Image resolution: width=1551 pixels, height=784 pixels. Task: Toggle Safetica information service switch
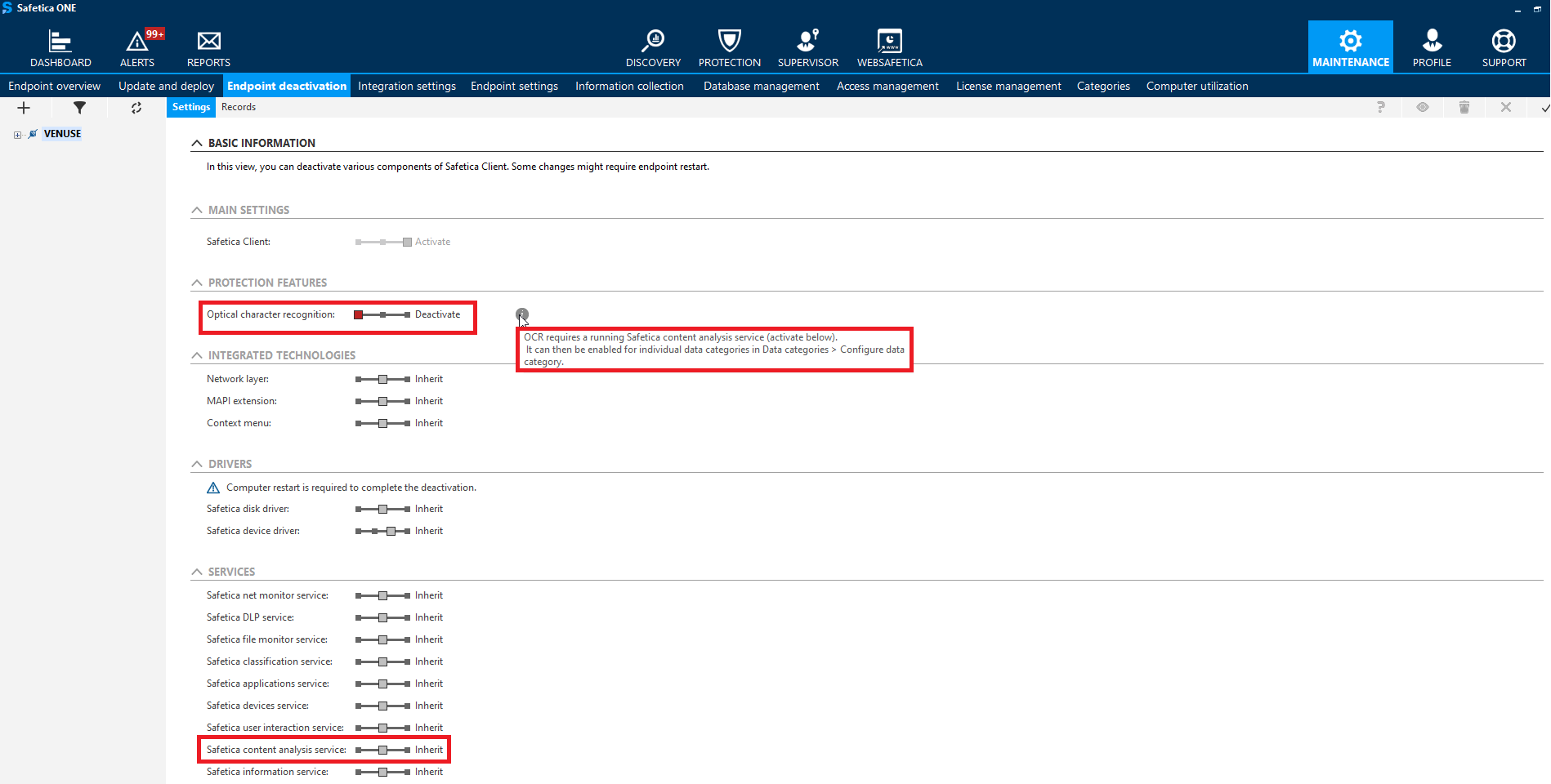(382, 772)
